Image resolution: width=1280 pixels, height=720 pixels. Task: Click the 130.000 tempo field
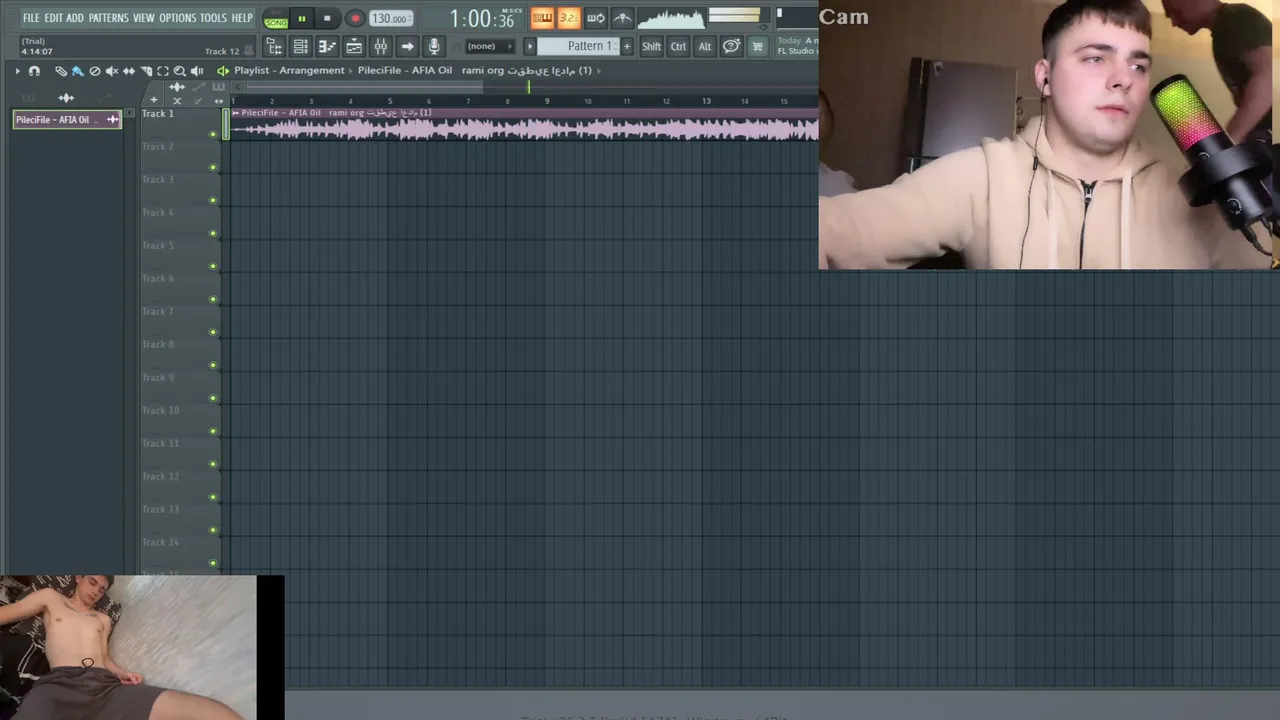[390, 19]
